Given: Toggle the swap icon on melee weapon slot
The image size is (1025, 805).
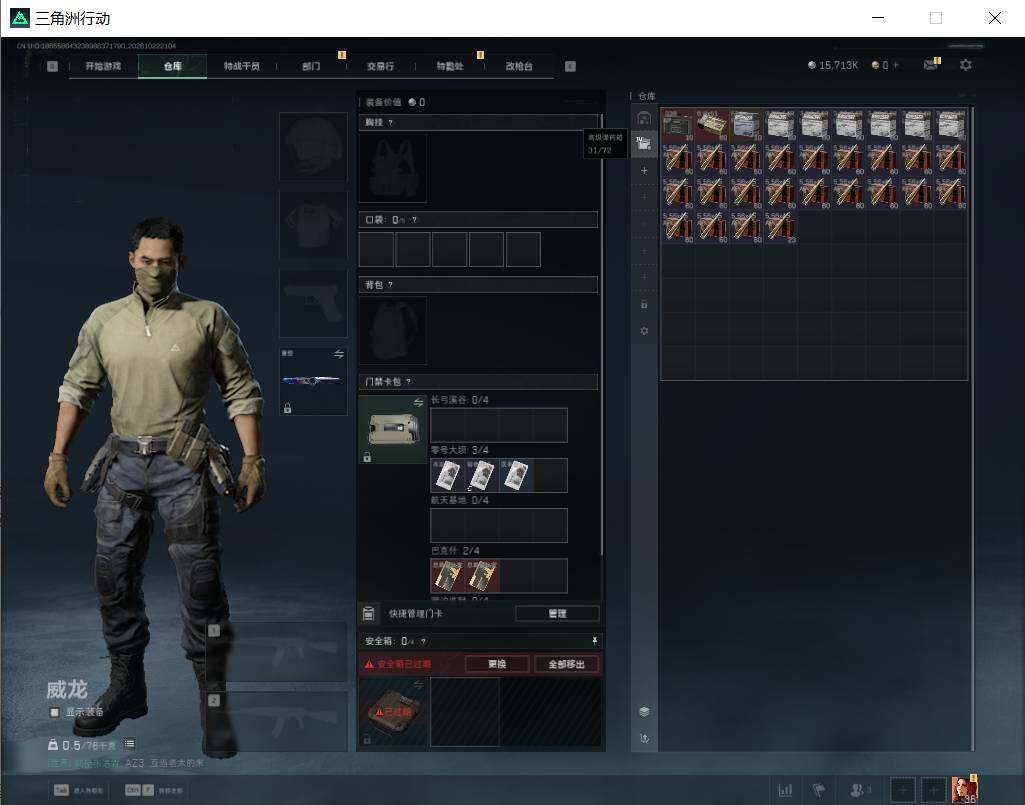Looking at the screenshot, I should (339, 354).
